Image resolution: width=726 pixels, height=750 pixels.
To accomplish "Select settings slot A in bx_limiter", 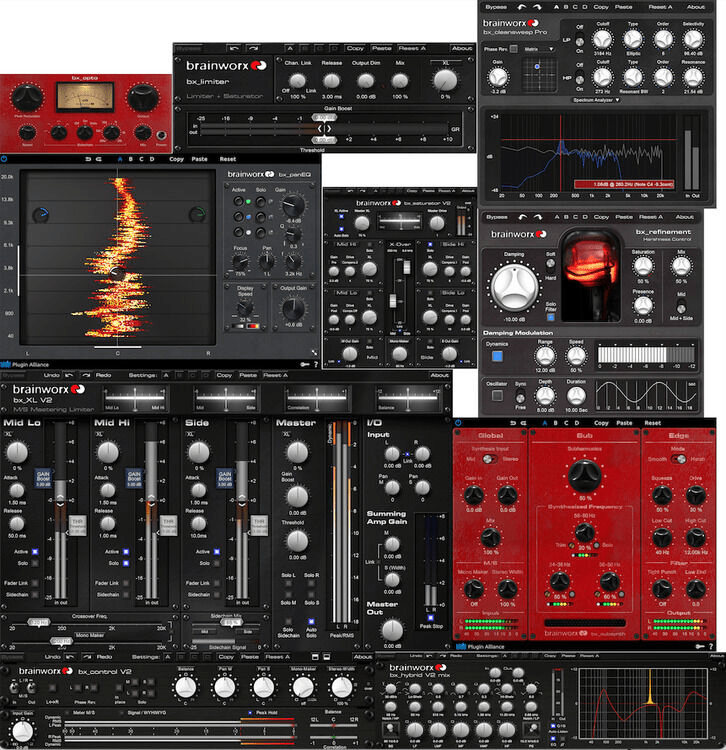I will 289,48.
